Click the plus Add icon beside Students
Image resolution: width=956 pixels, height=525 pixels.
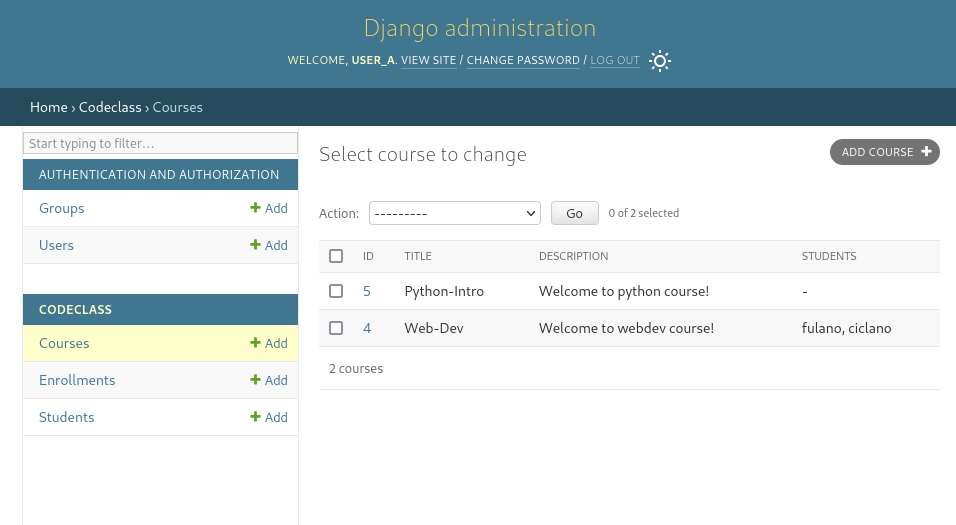pyautogui.click(x=256, y=417)
